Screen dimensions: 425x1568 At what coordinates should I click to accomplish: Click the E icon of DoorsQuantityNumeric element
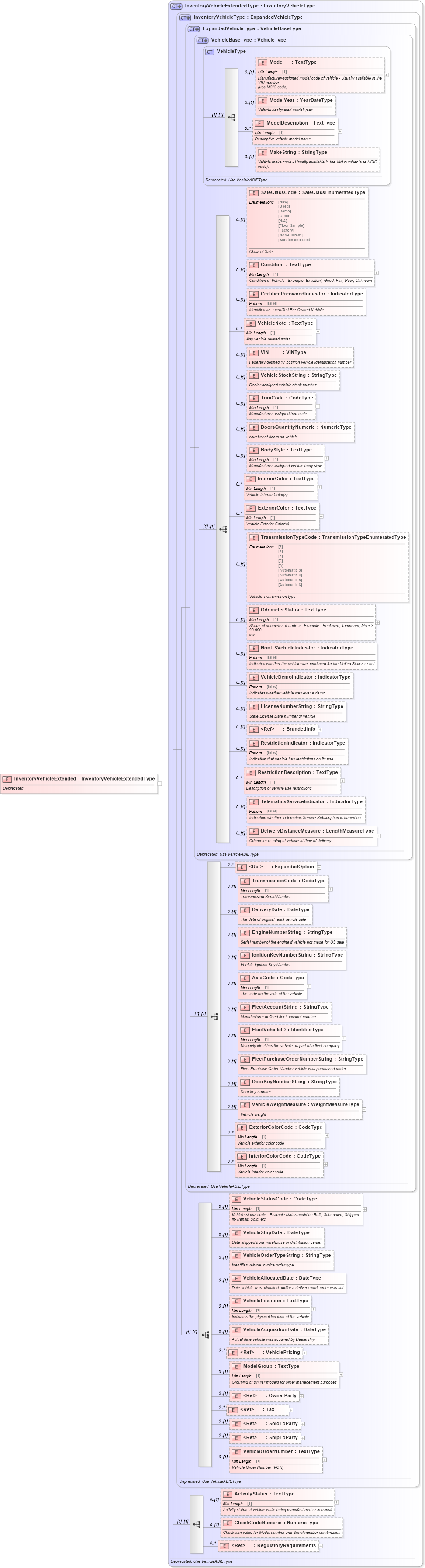pos(254,427)
